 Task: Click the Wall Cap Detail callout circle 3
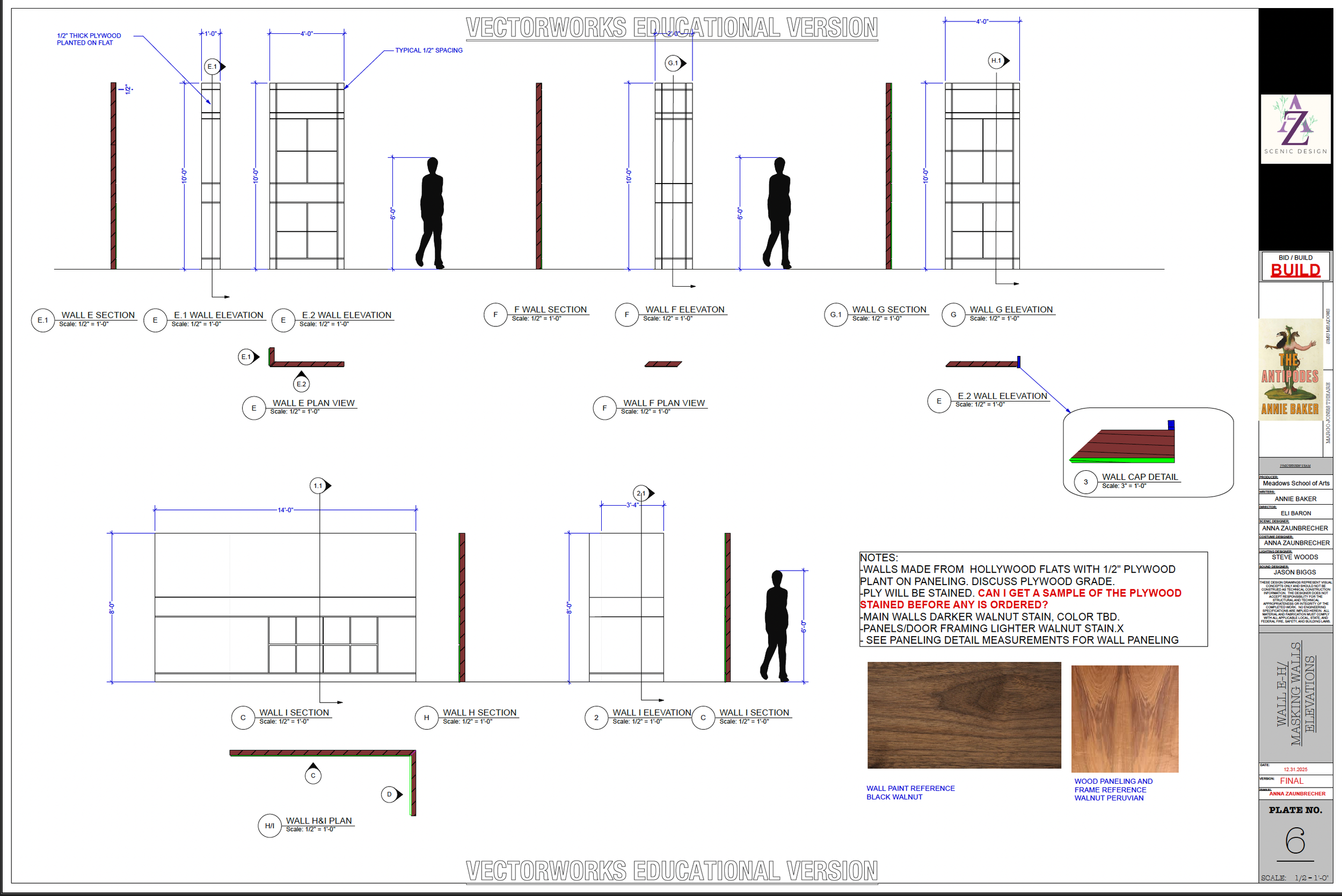pyautogui.click(x=1086, y=482)
